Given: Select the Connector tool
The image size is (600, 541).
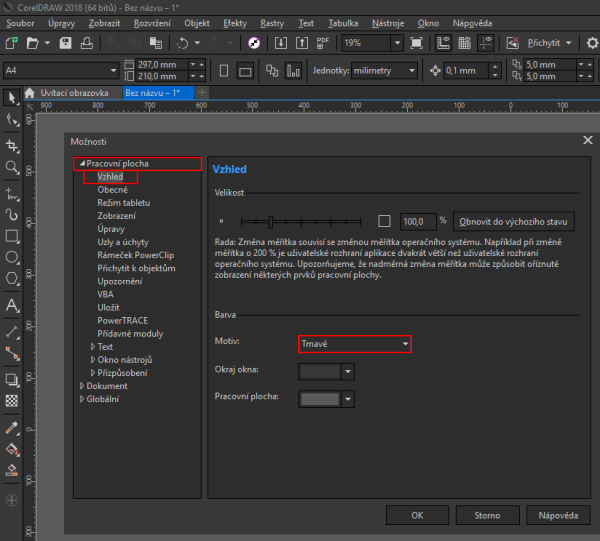Looking at the screenshot, I should (x=11, y=354).
